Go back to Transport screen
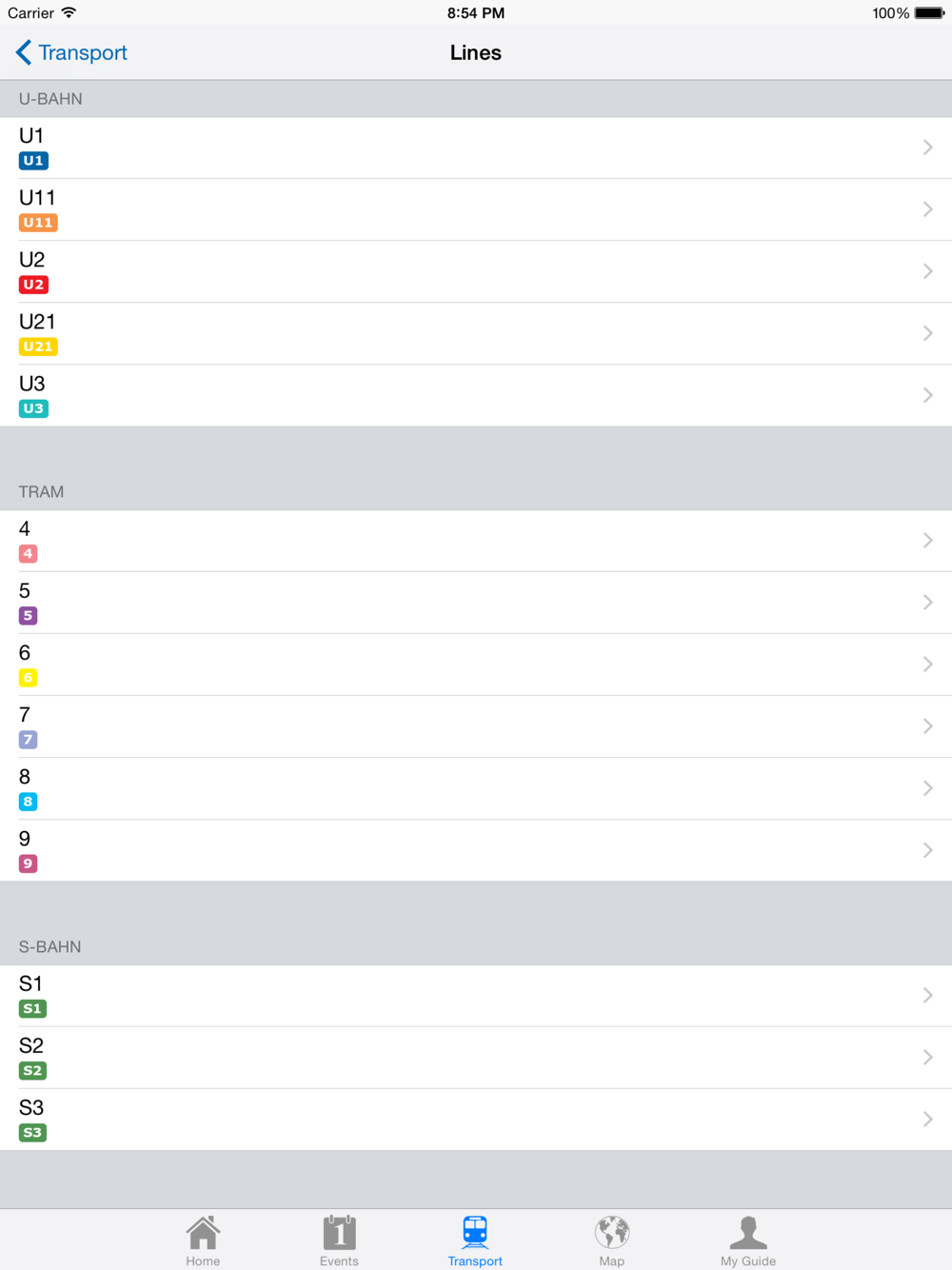 click(x=71, y=52)
